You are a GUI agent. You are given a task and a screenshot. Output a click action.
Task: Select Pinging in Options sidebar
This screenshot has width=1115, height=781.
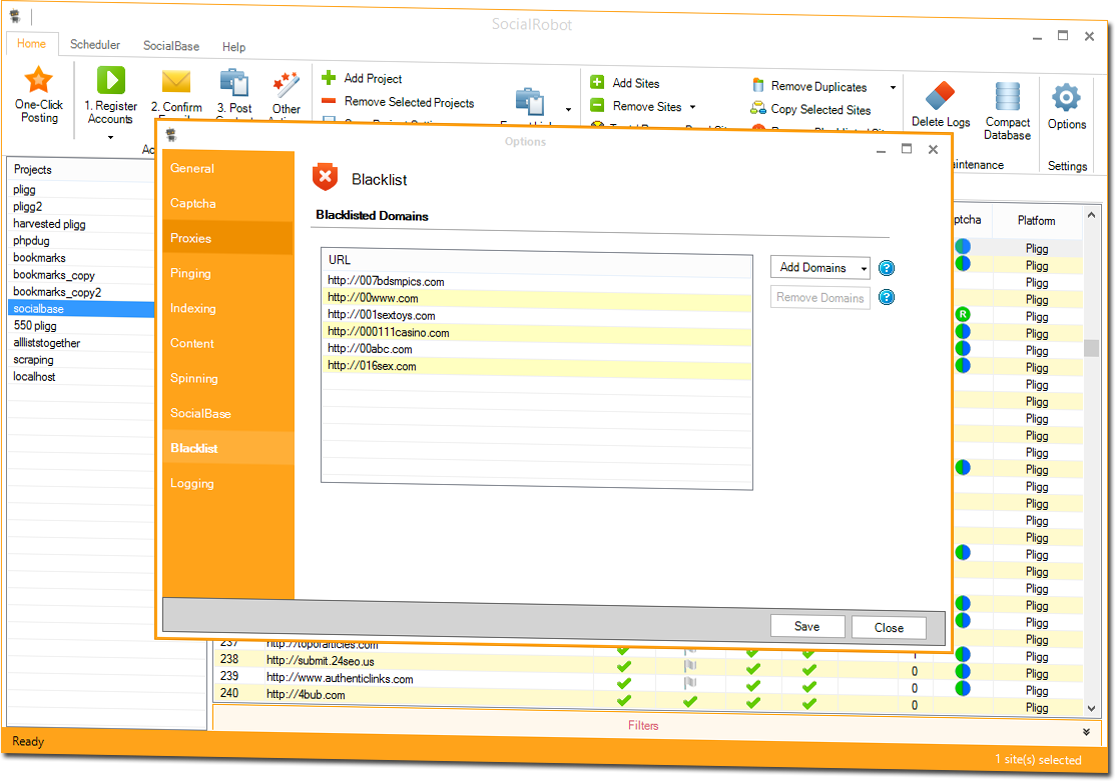point(228,273)
